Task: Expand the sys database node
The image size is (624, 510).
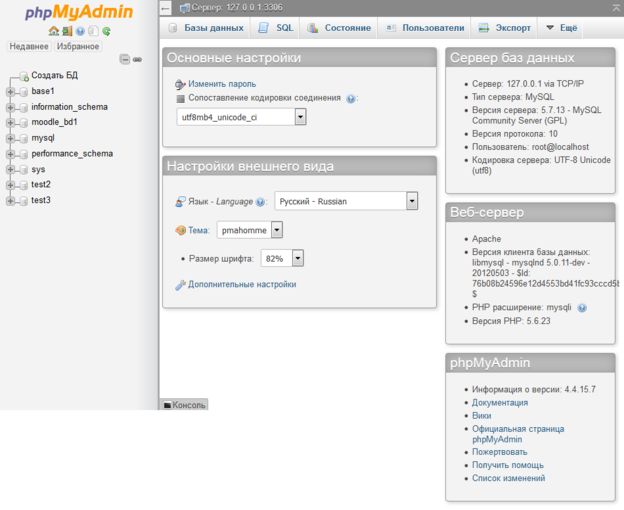Action: coord(10,170)
